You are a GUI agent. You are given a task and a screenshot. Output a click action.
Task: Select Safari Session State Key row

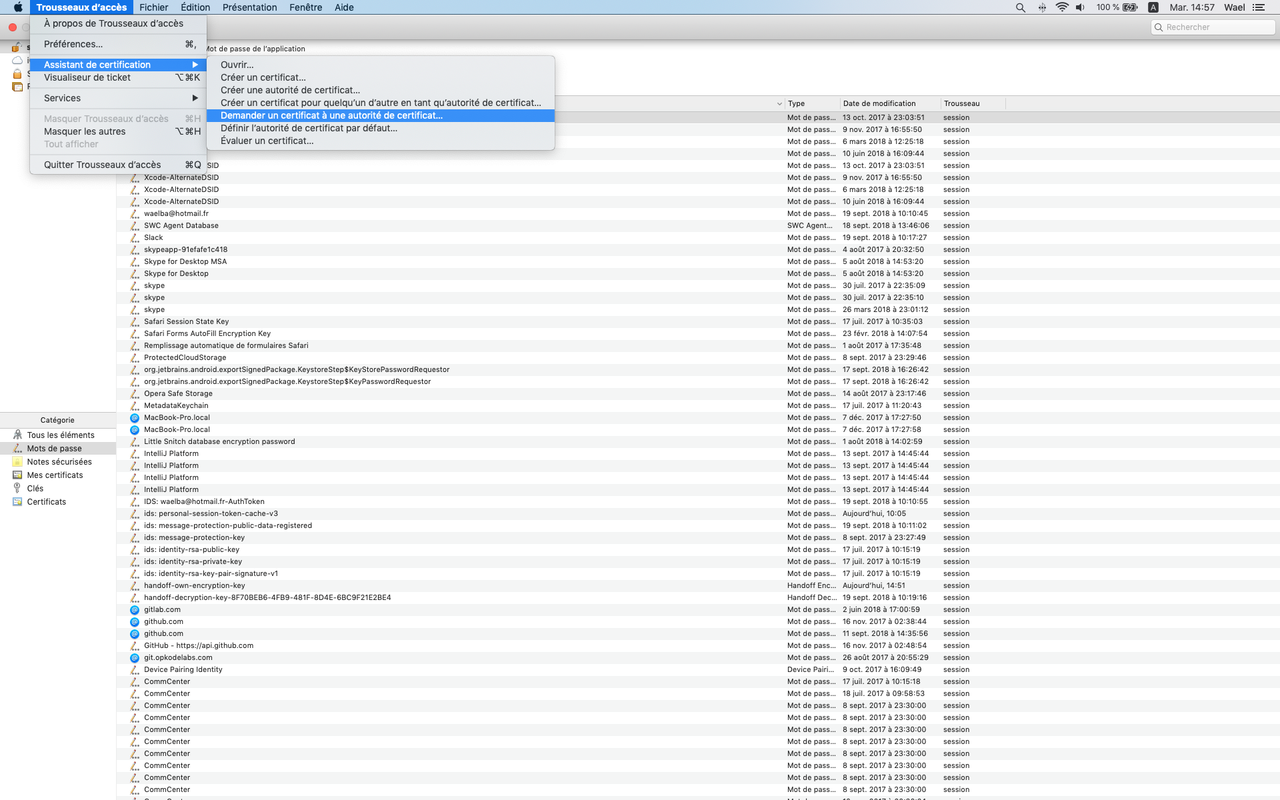click(x=698, y=321)
